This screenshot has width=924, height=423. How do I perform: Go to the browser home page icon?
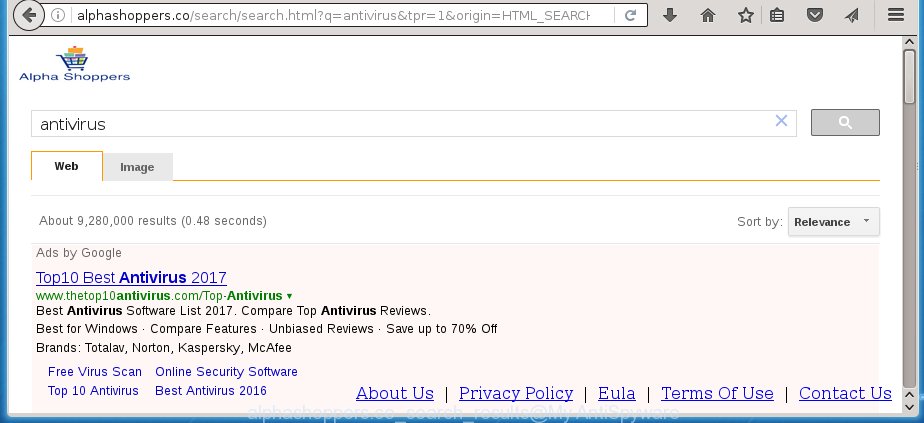tap(708, 16)
